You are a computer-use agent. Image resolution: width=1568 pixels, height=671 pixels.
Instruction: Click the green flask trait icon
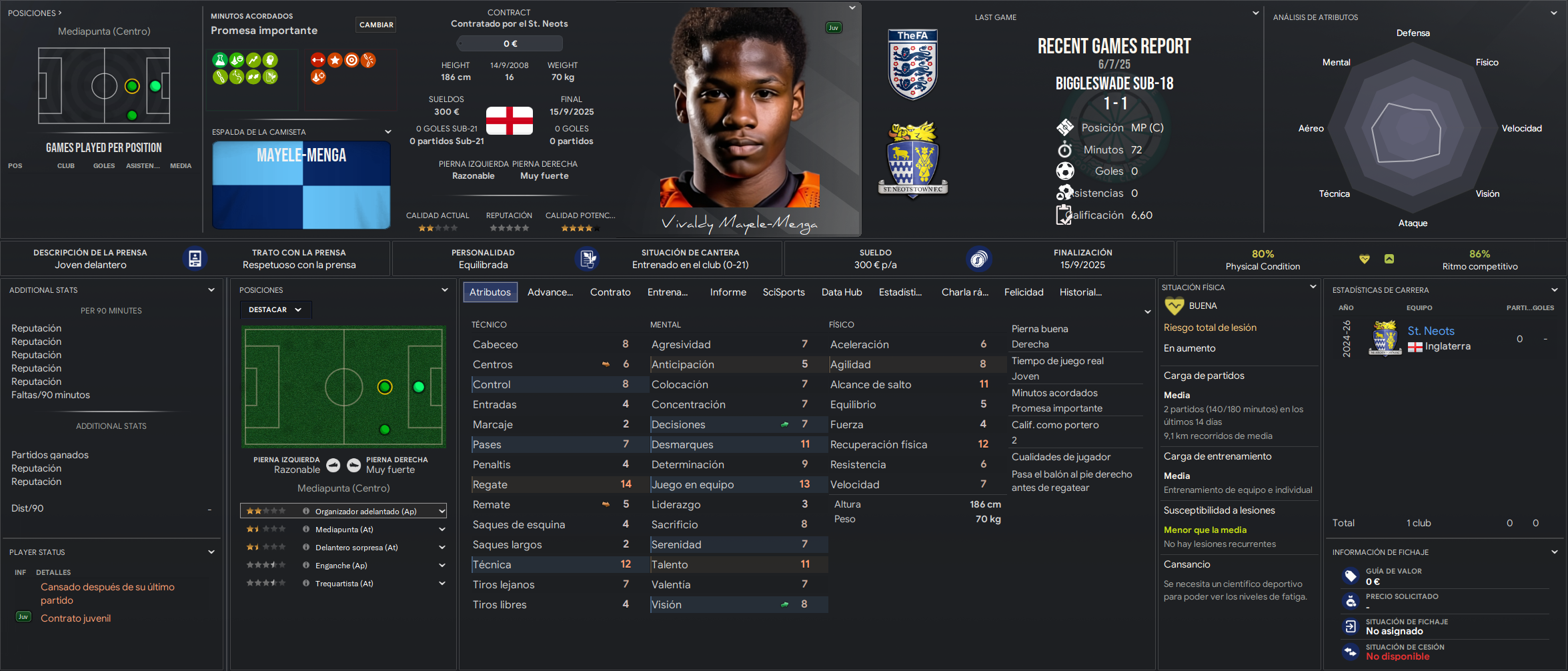pyautogui.click(x=219, y=60)
